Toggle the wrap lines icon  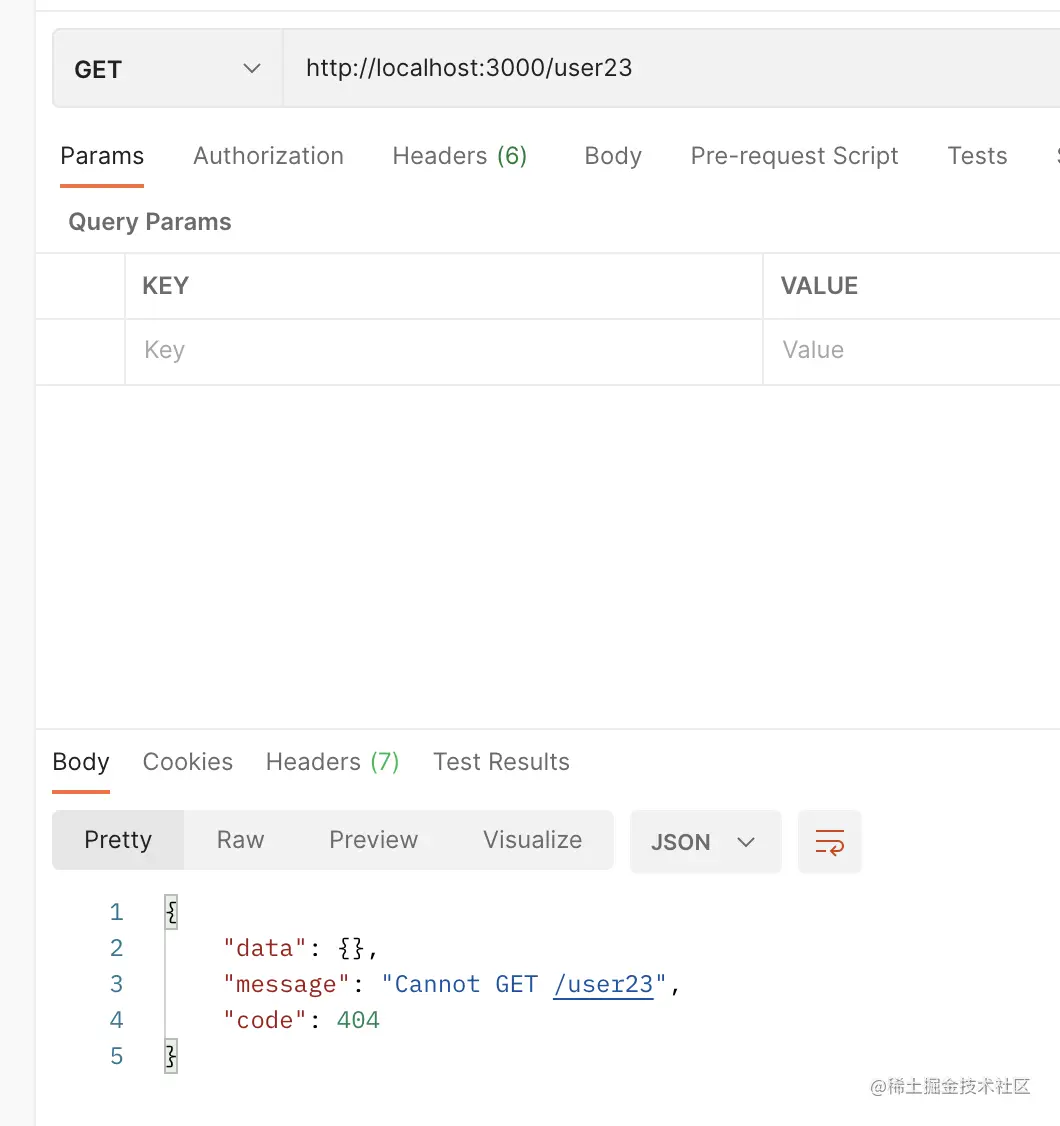click(x=829, y=841)
